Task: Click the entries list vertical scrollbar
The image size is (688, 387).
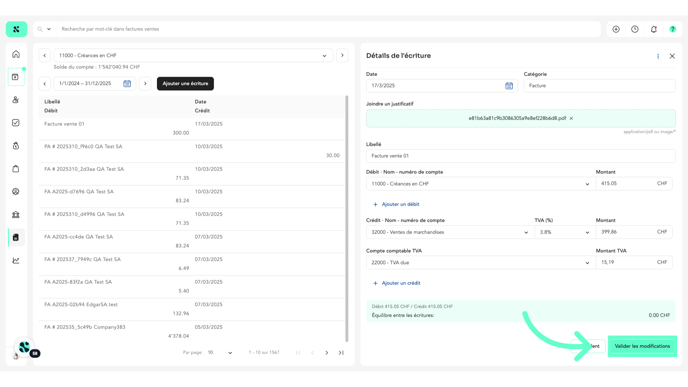Action: [x=347, y=219]
